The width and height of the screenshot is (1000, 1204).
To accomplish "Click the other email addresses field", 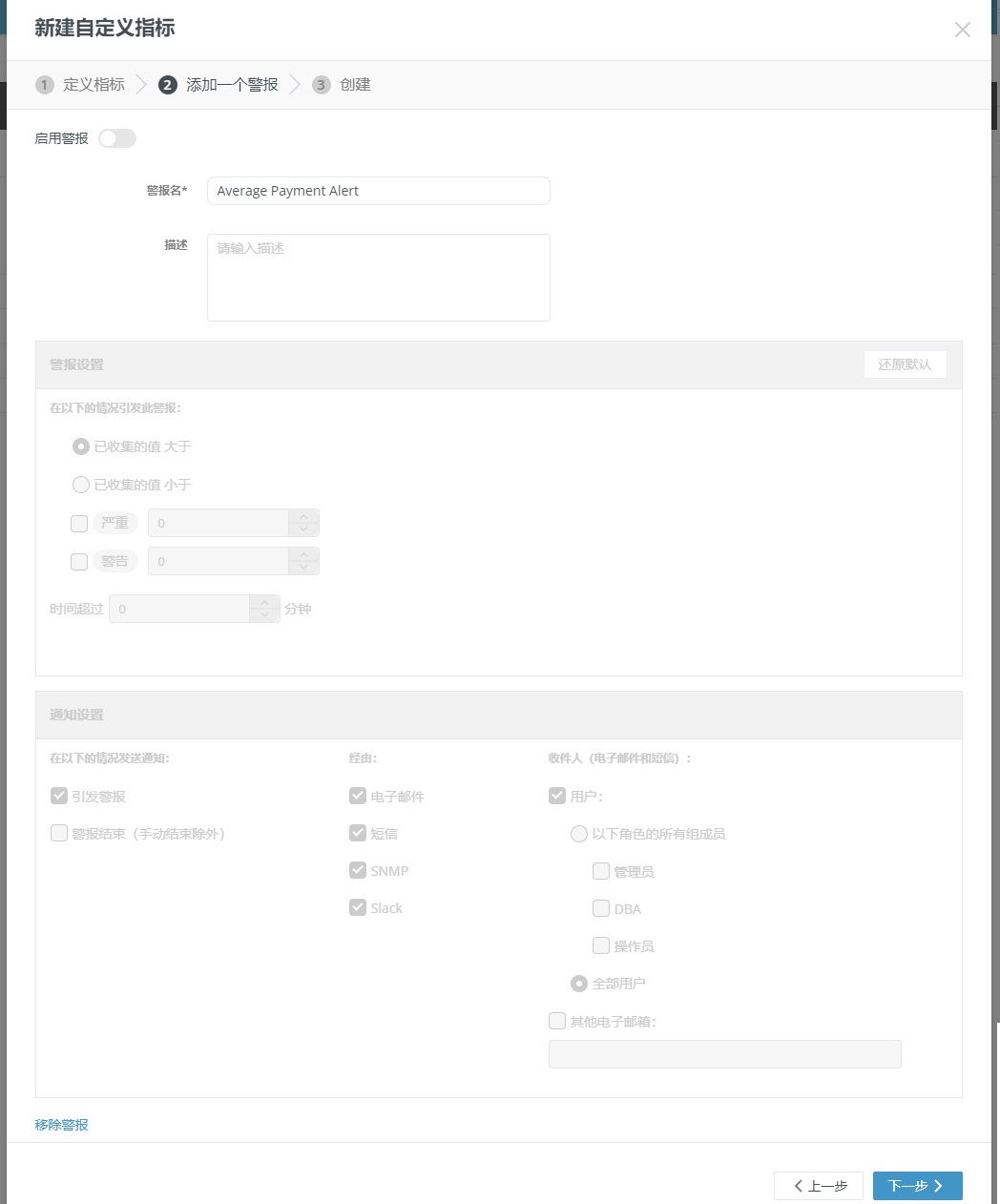I will click(725, 1054).
